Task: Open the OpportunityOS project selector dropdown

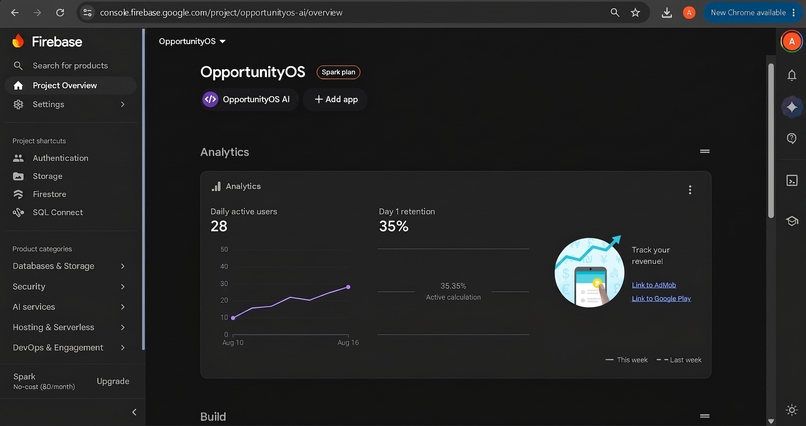Action: pyautogui.click(x=192, y=41)
